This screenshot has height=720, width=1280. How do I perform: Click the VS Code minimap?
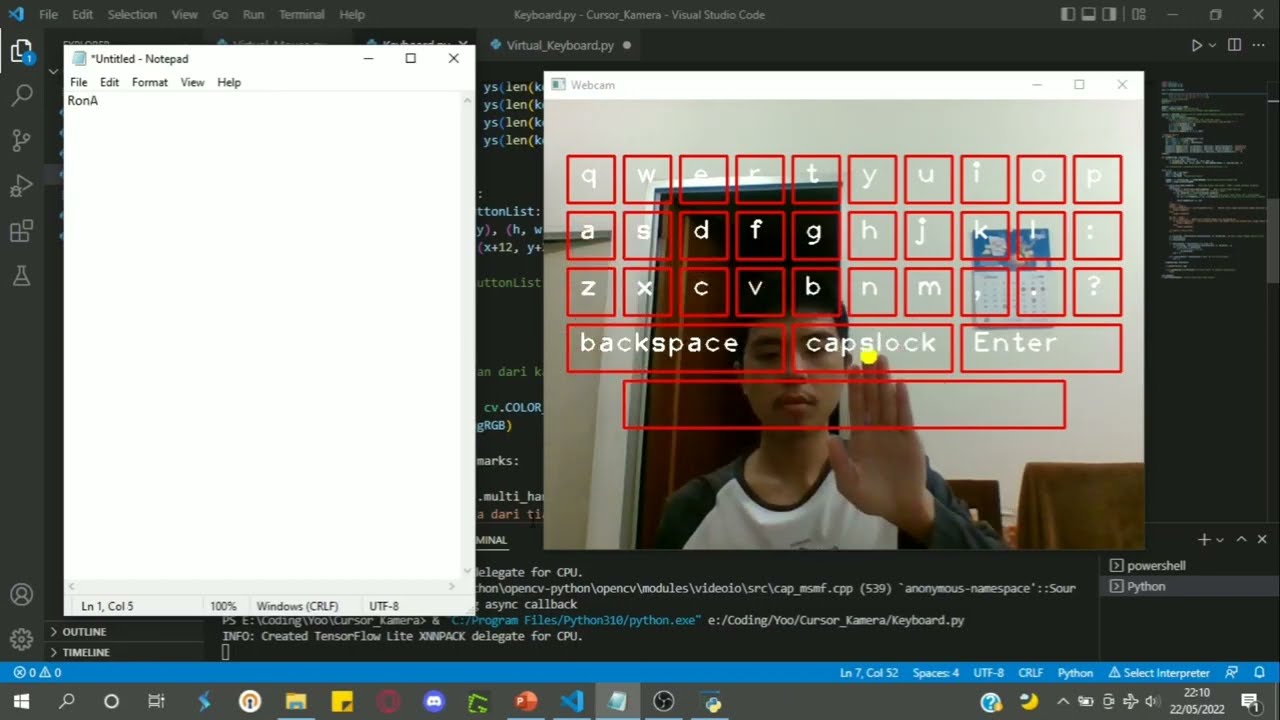[1210, 180]
